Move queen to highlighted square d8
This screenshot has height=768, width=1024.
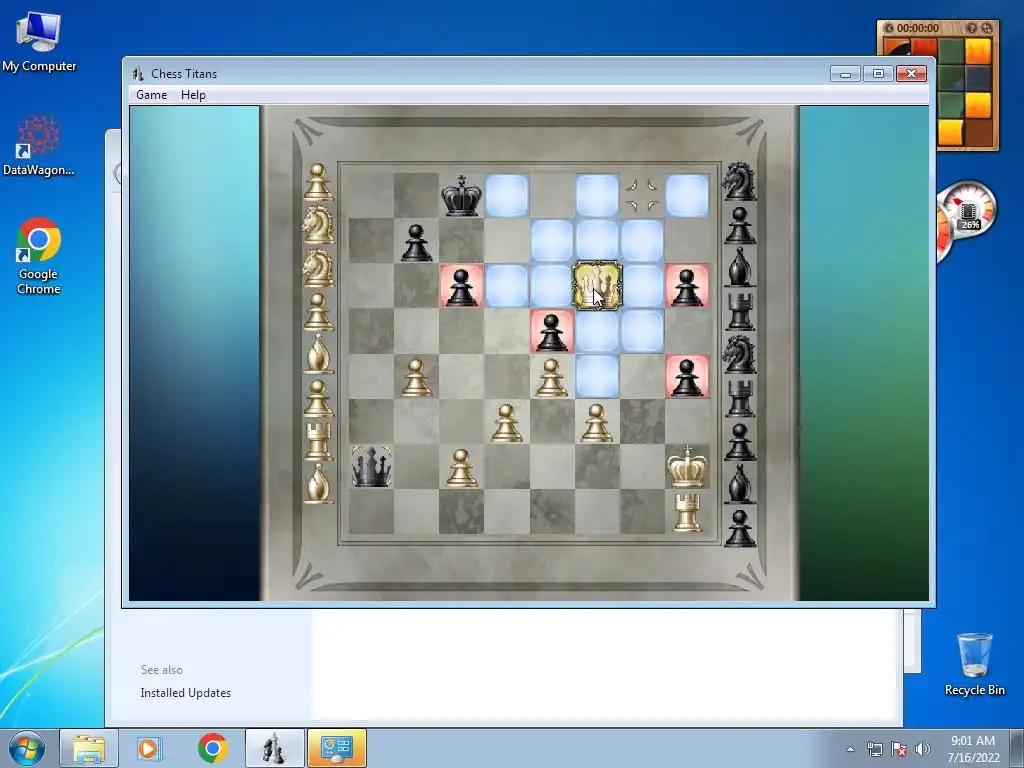pos(506,195)
